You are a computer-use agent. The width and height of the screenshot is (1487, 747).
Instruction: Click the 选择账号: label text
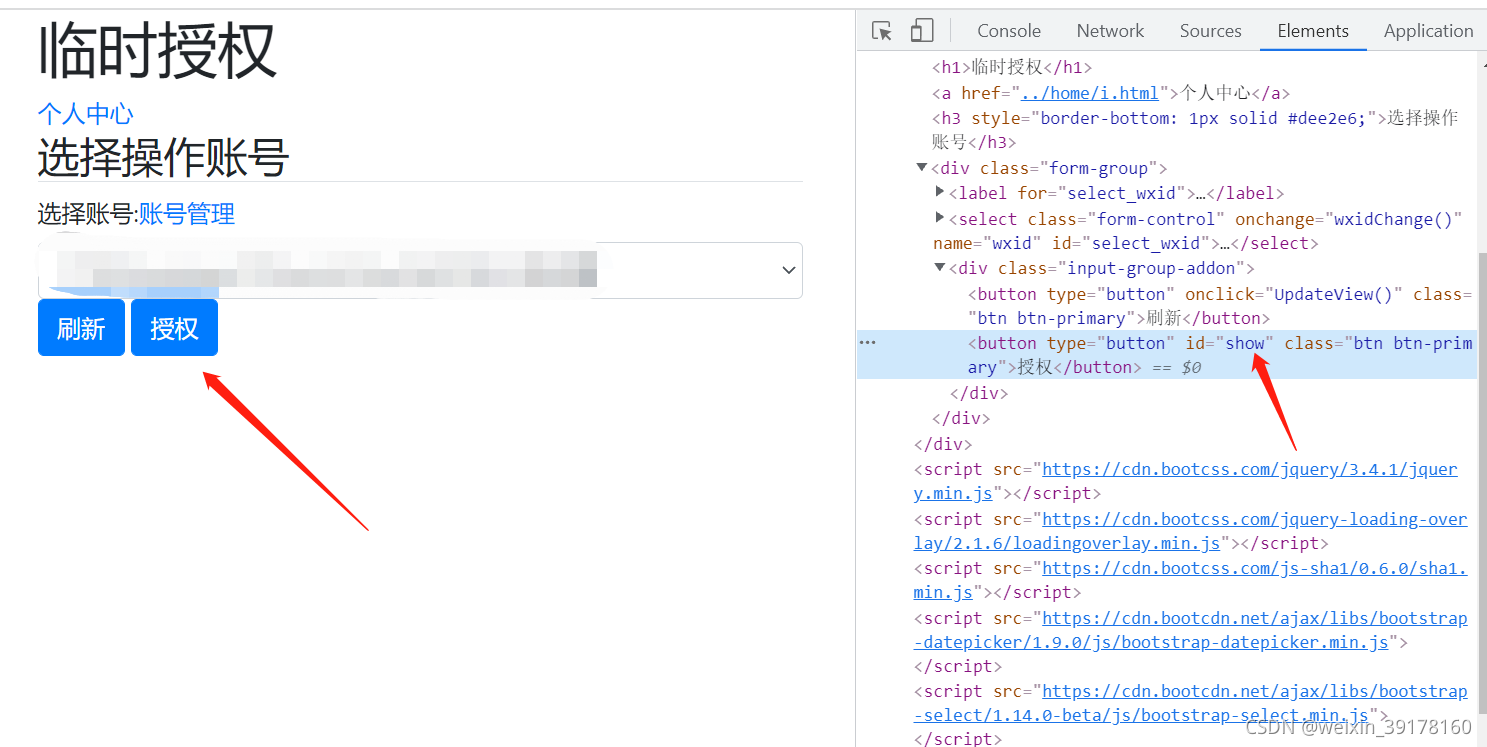(x=88, y=214)
